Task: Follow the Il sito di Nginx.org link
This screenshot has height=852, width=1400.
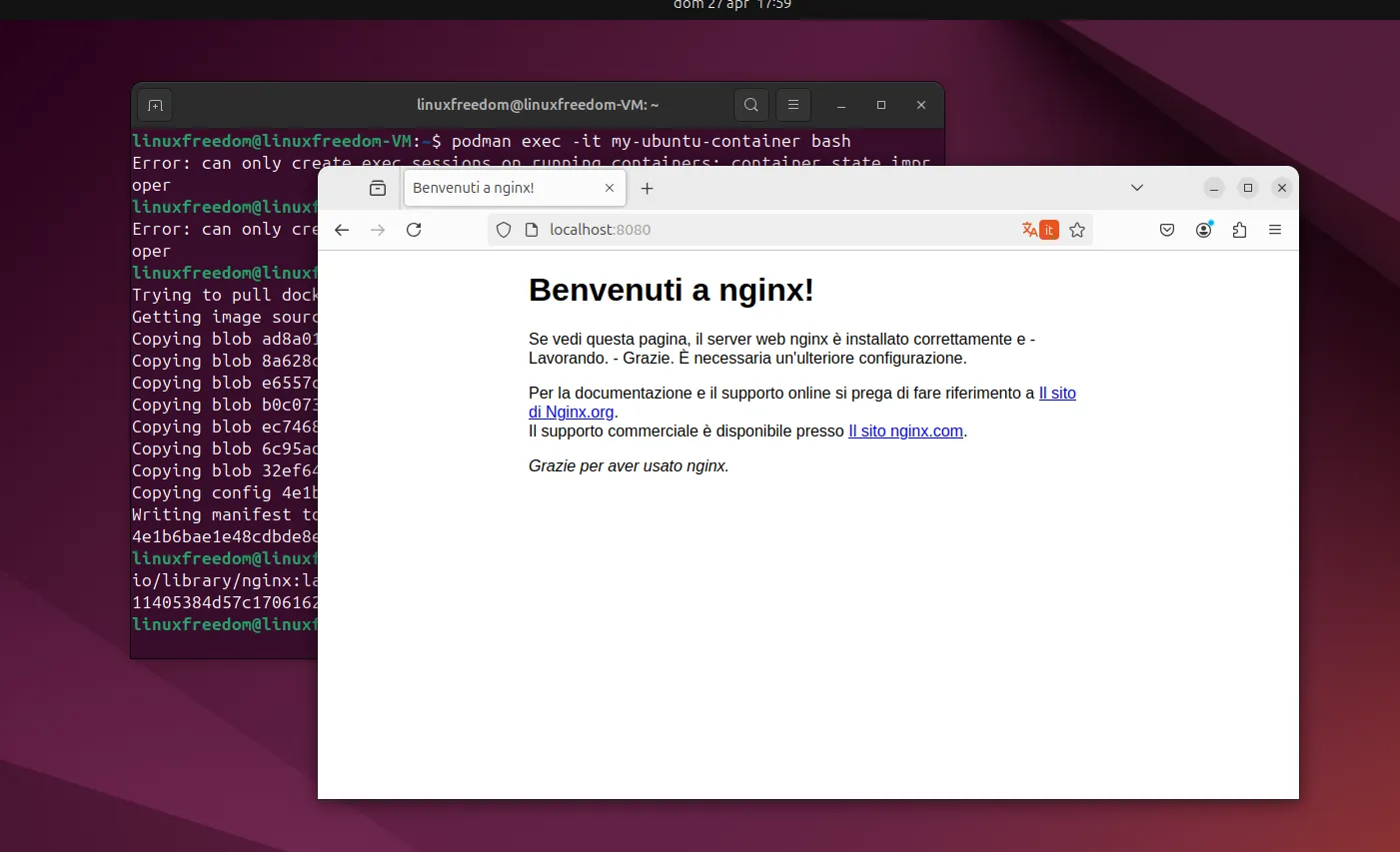Action: tap(1057, 393)
